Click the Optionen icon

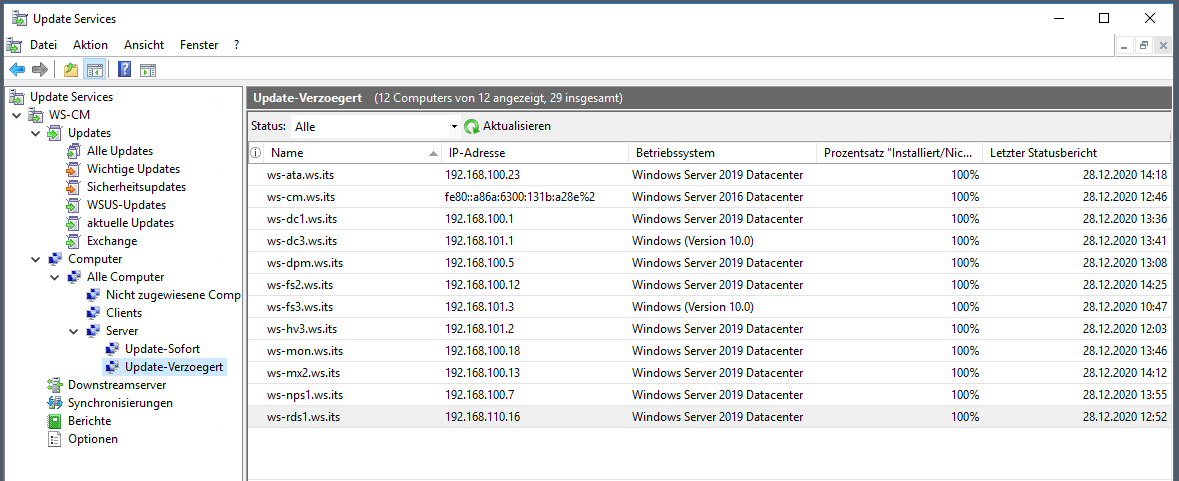click(x=55, y=439)
